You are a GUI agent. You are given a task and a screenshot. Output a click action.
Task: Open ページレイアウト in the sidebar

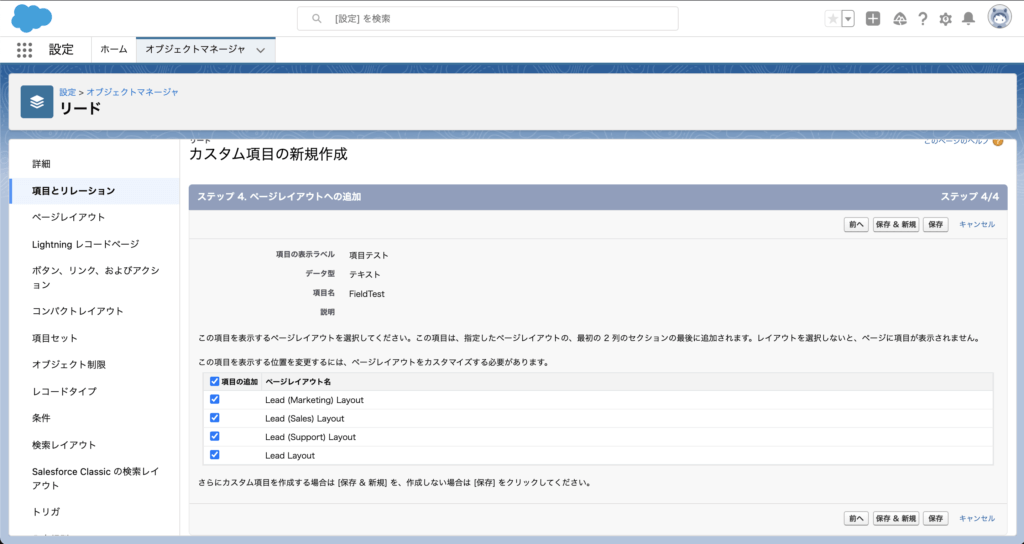69,217
